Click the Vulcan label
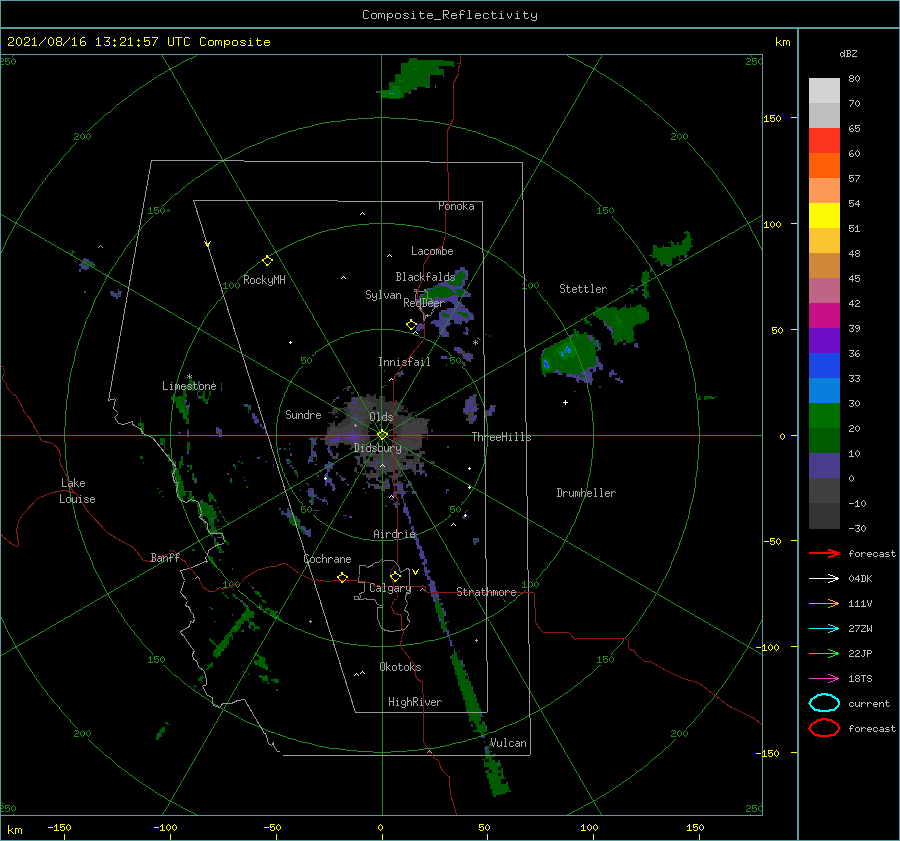The image size is (900, 841). [x=508, y=743]
